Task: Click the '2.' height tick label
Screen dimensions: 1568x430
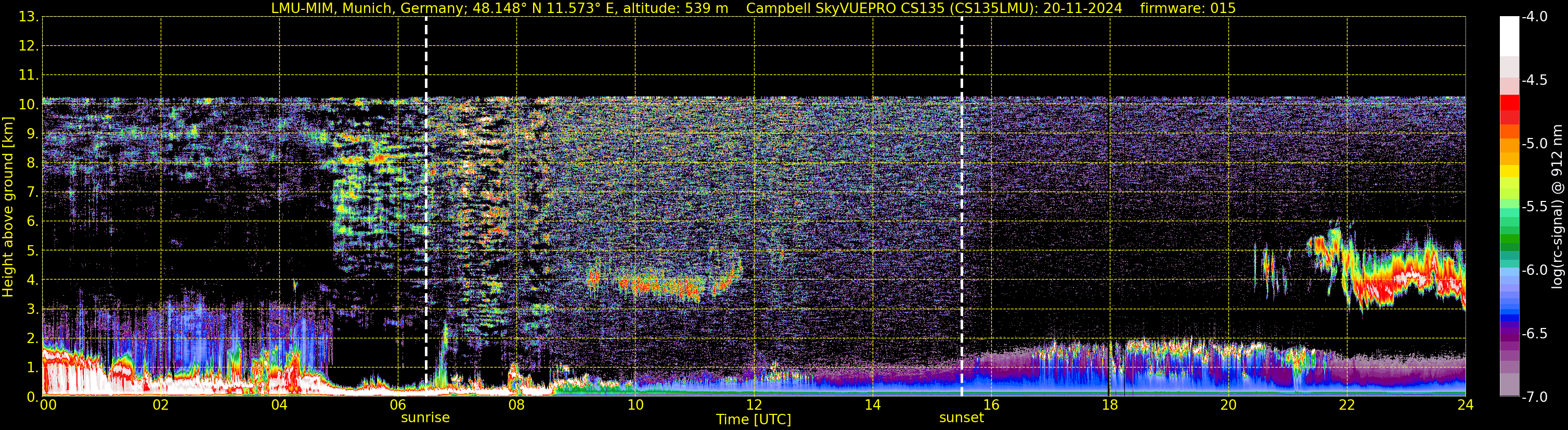Action: (32, 338)
